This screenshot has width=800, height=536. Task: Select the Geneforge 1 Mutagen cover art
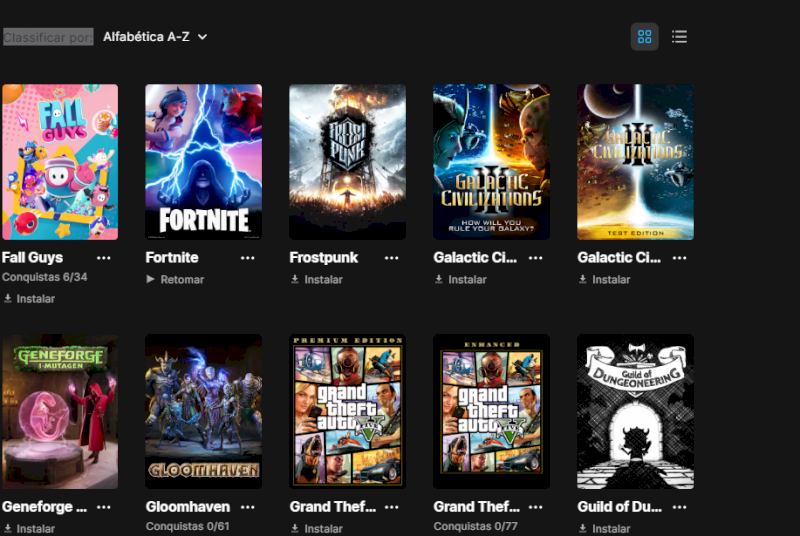click(x=60, y=412)
